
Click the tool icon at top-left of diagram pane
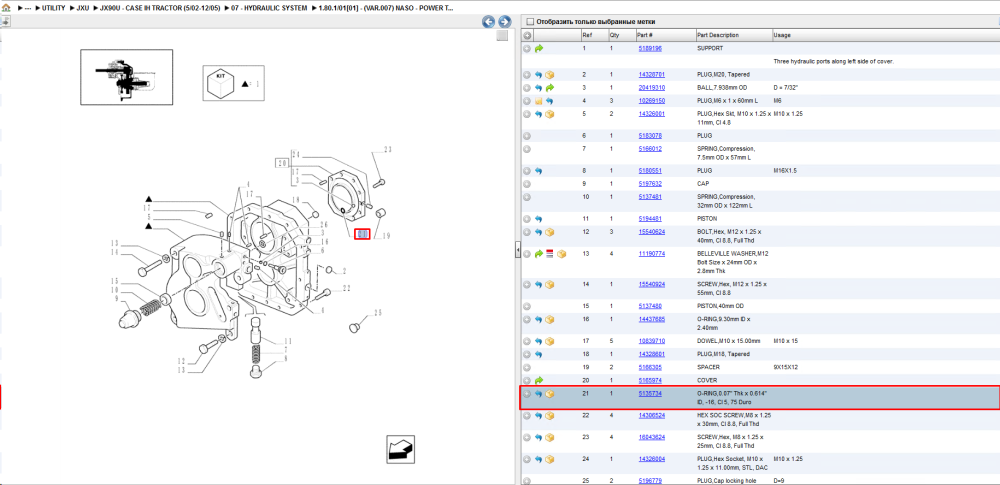(5, 21)
